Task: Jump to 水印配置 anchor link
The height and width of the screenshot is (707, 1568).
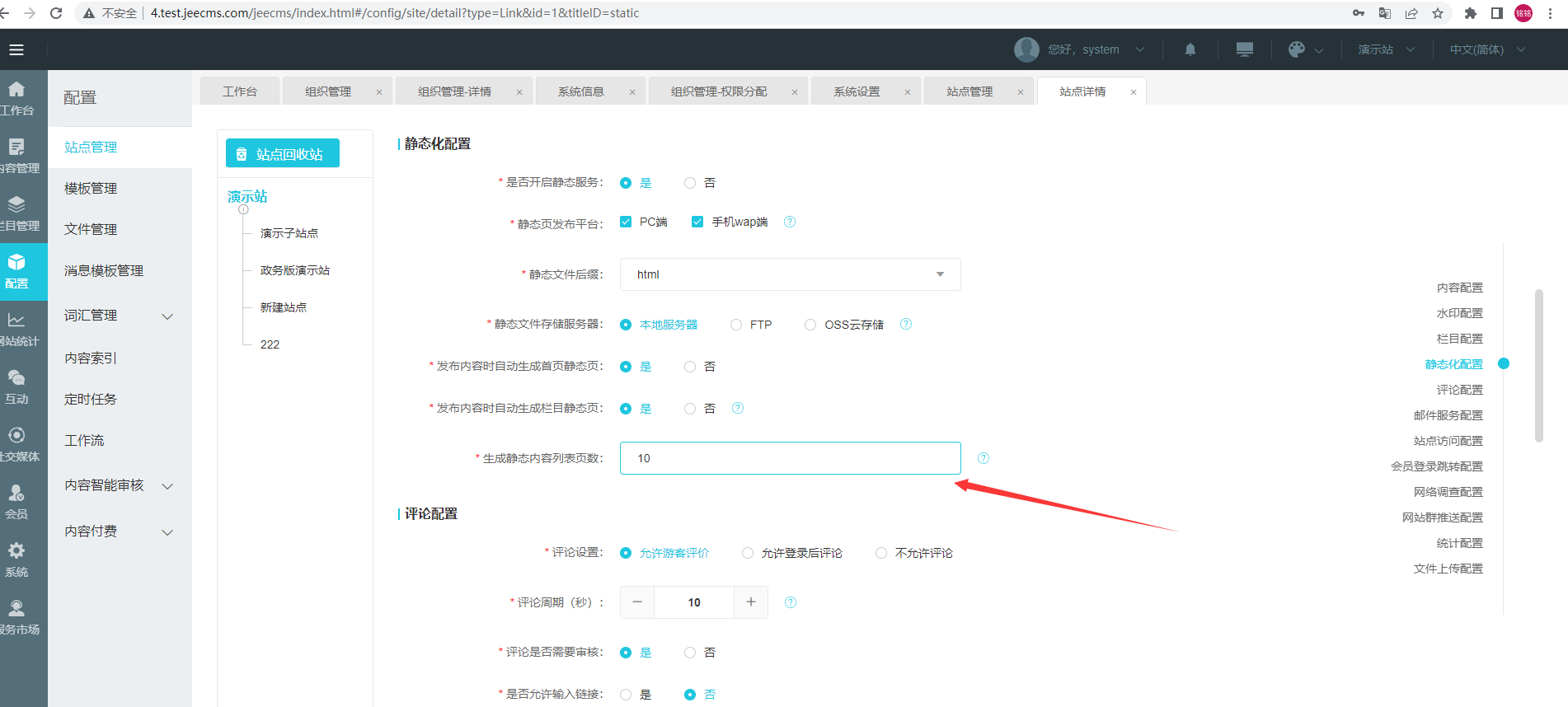Action: 1459,313
